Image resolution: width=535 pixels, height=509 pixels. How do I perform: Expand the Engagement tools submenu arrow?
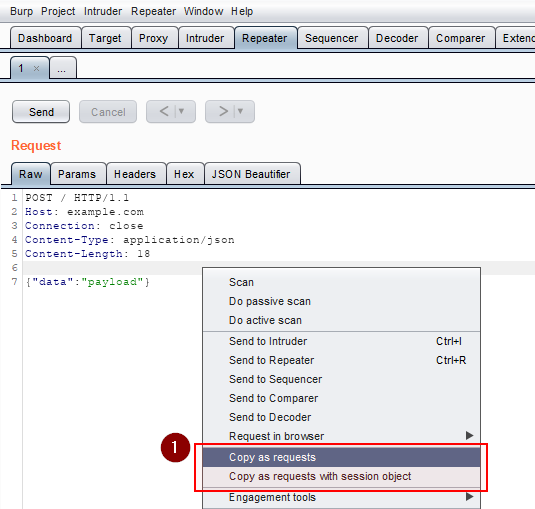(469, 497)
